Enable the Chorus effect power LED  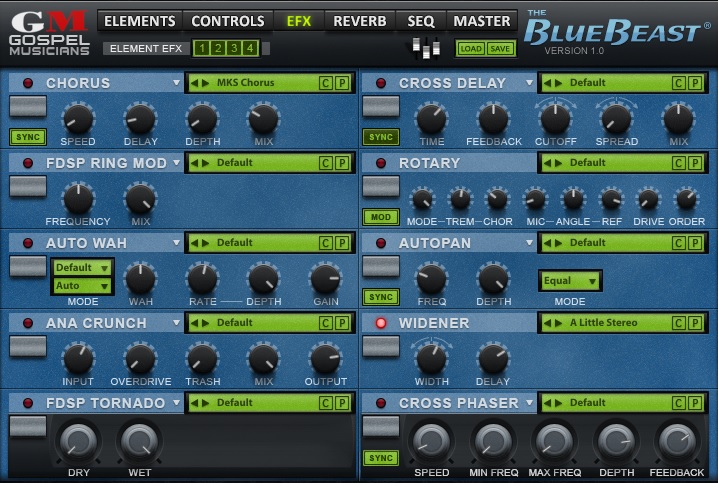click(28, 83)
